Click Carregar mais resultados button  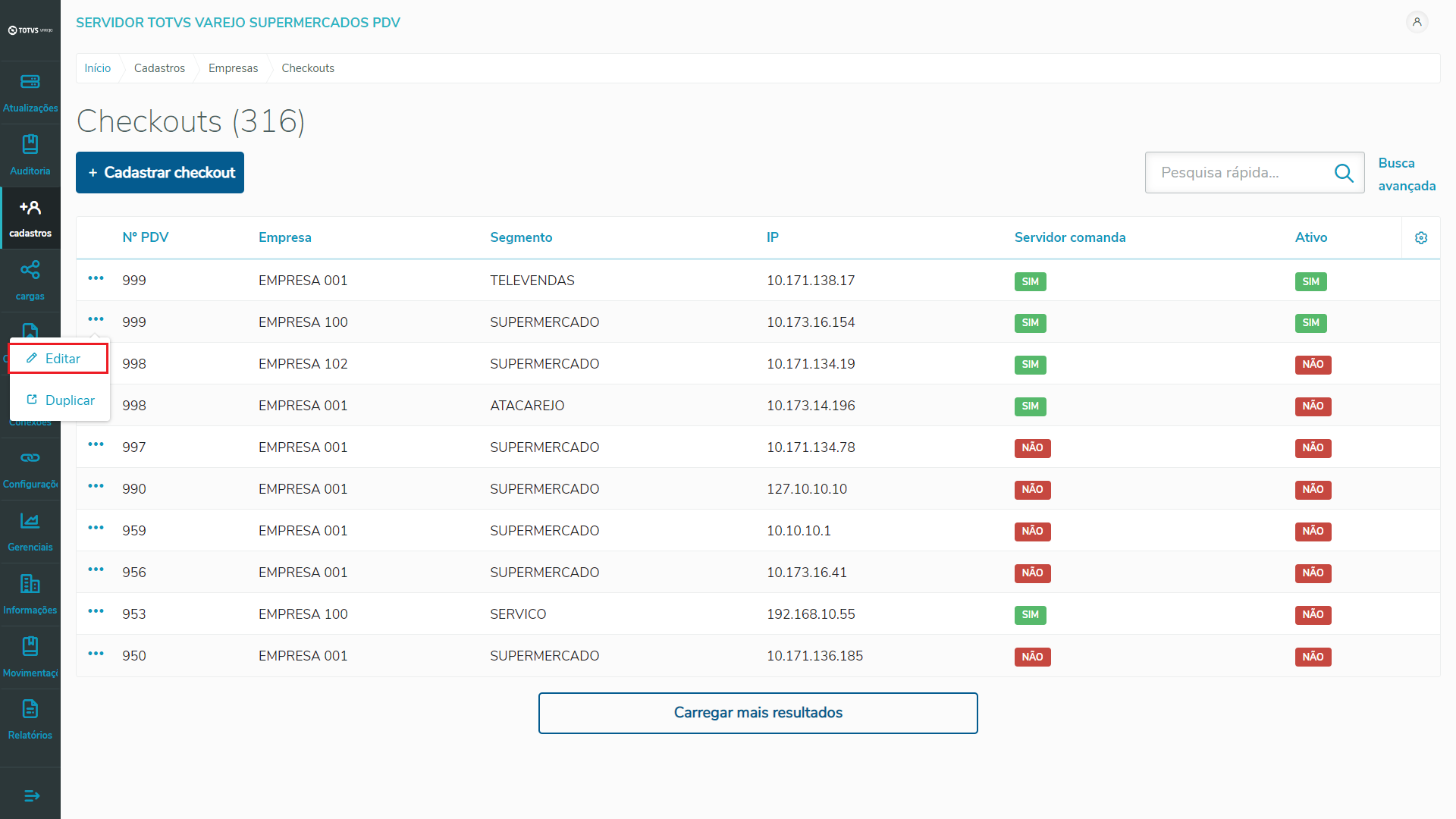click(758, 713)
